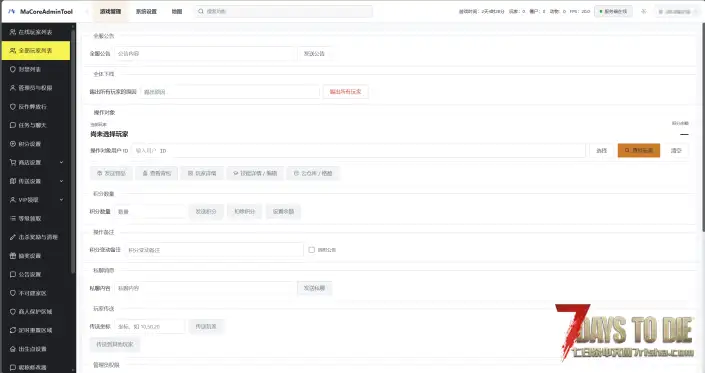
Task: Collapse sidebar using arrow next to logo
Action: (86, 11)
